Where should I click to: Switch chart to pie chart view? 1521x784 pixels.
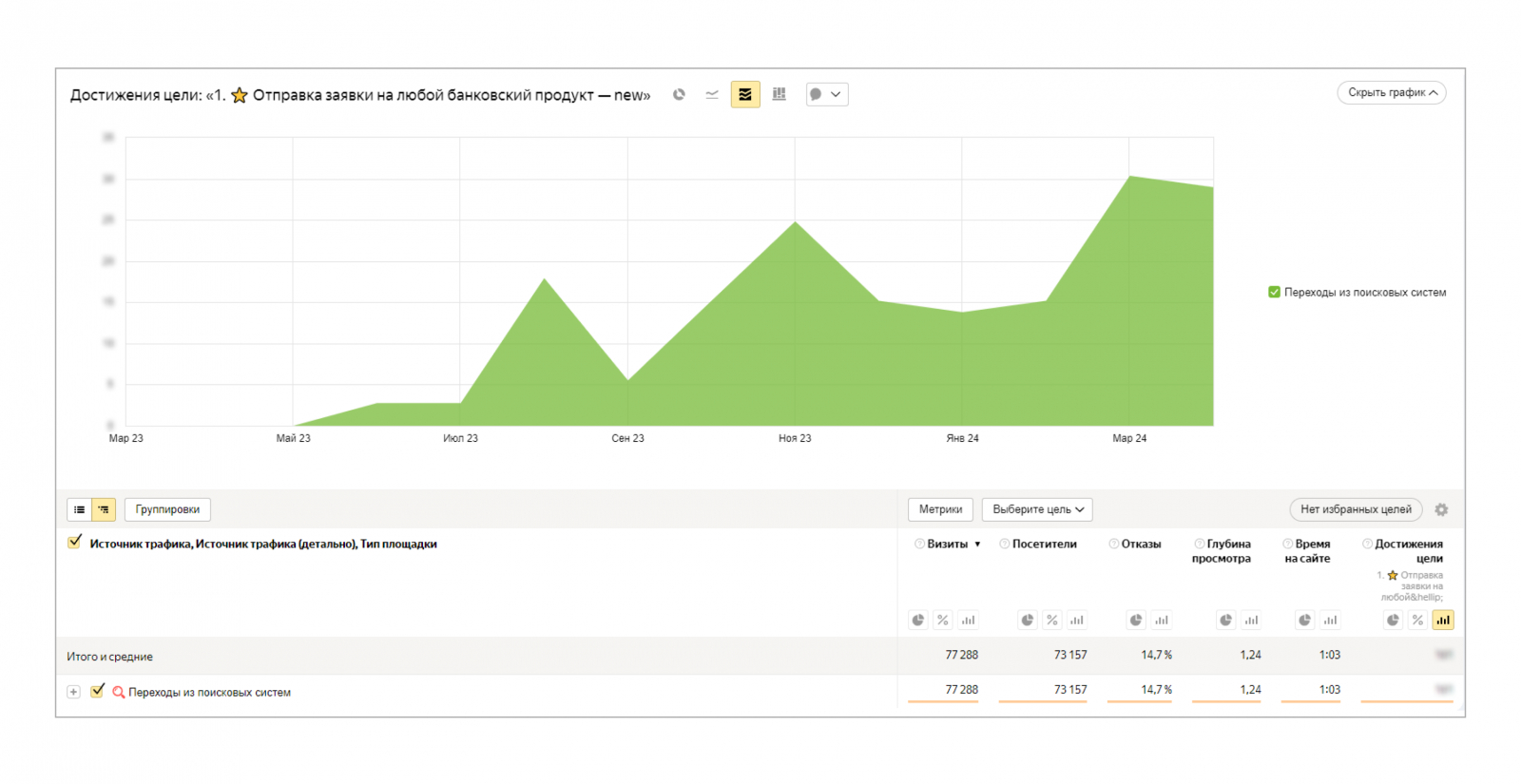pyautogui.click(x=679, y=94)
